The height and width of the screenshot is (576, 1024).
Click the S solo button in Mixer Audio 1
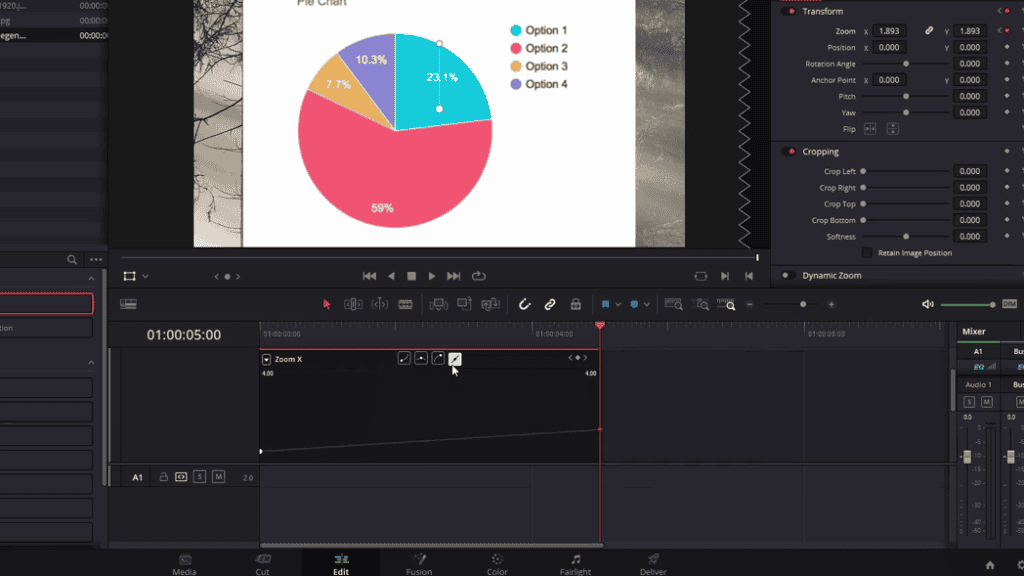point(969,402)
